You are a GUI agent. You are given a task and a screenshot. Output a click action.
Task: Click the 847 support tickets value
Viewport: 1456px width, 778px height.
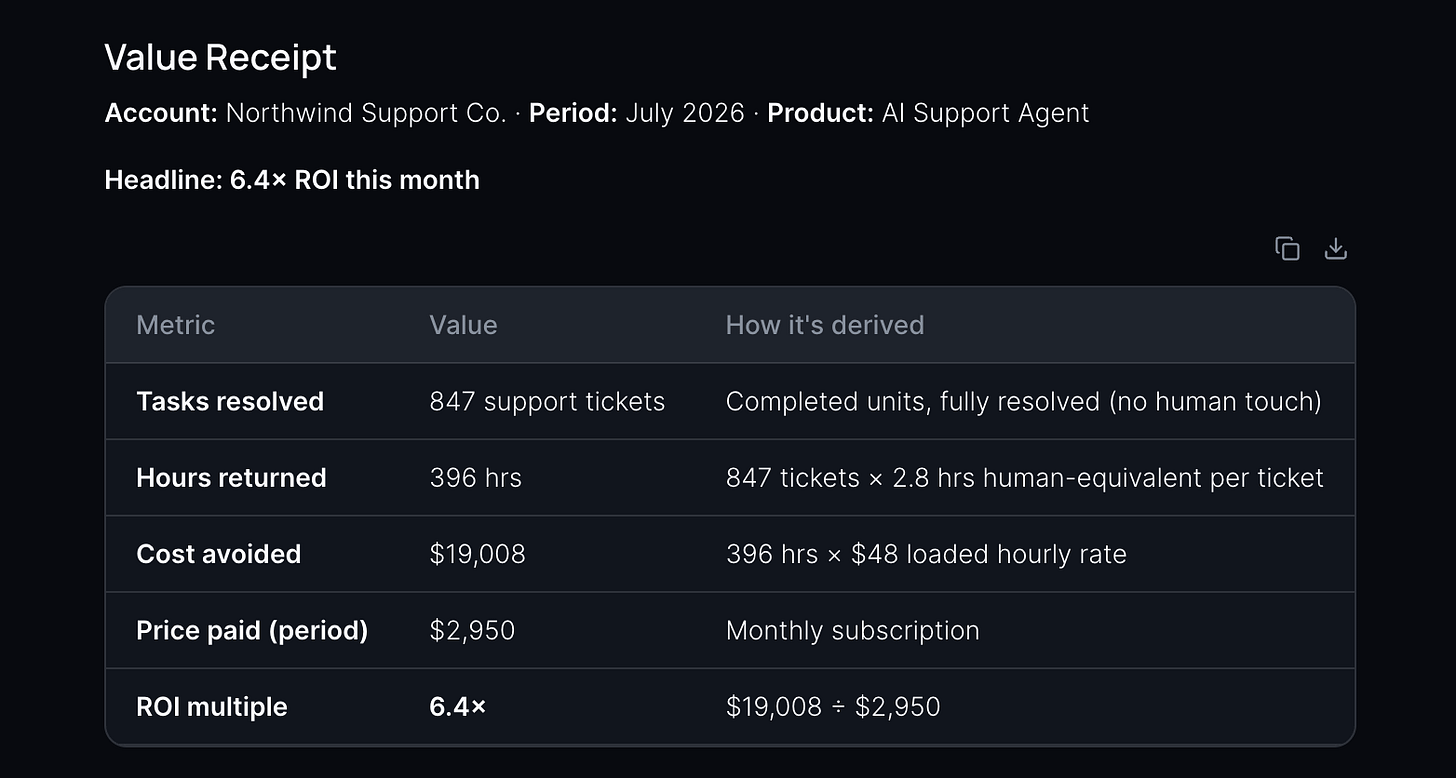pos(547,401)
